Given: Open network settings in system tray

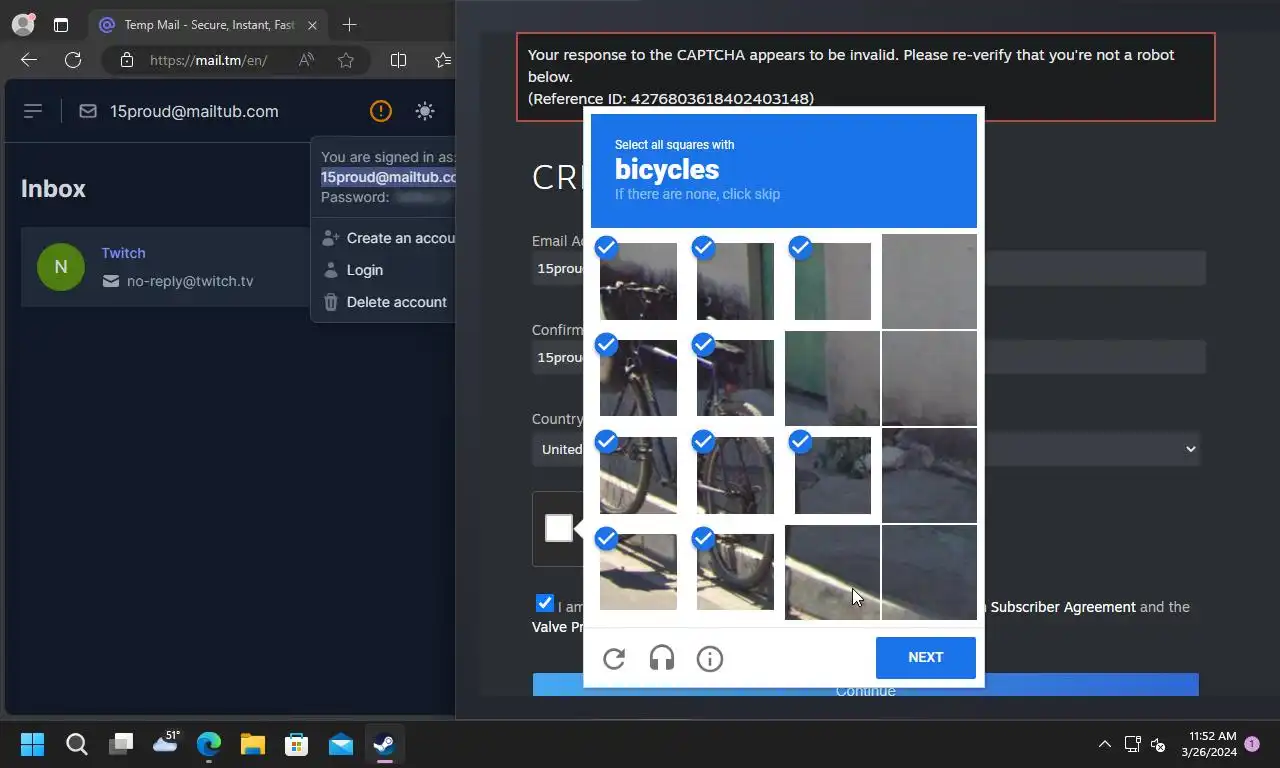Looking at the screenshot, I should pyautogui.click(x=1133, y=744).
